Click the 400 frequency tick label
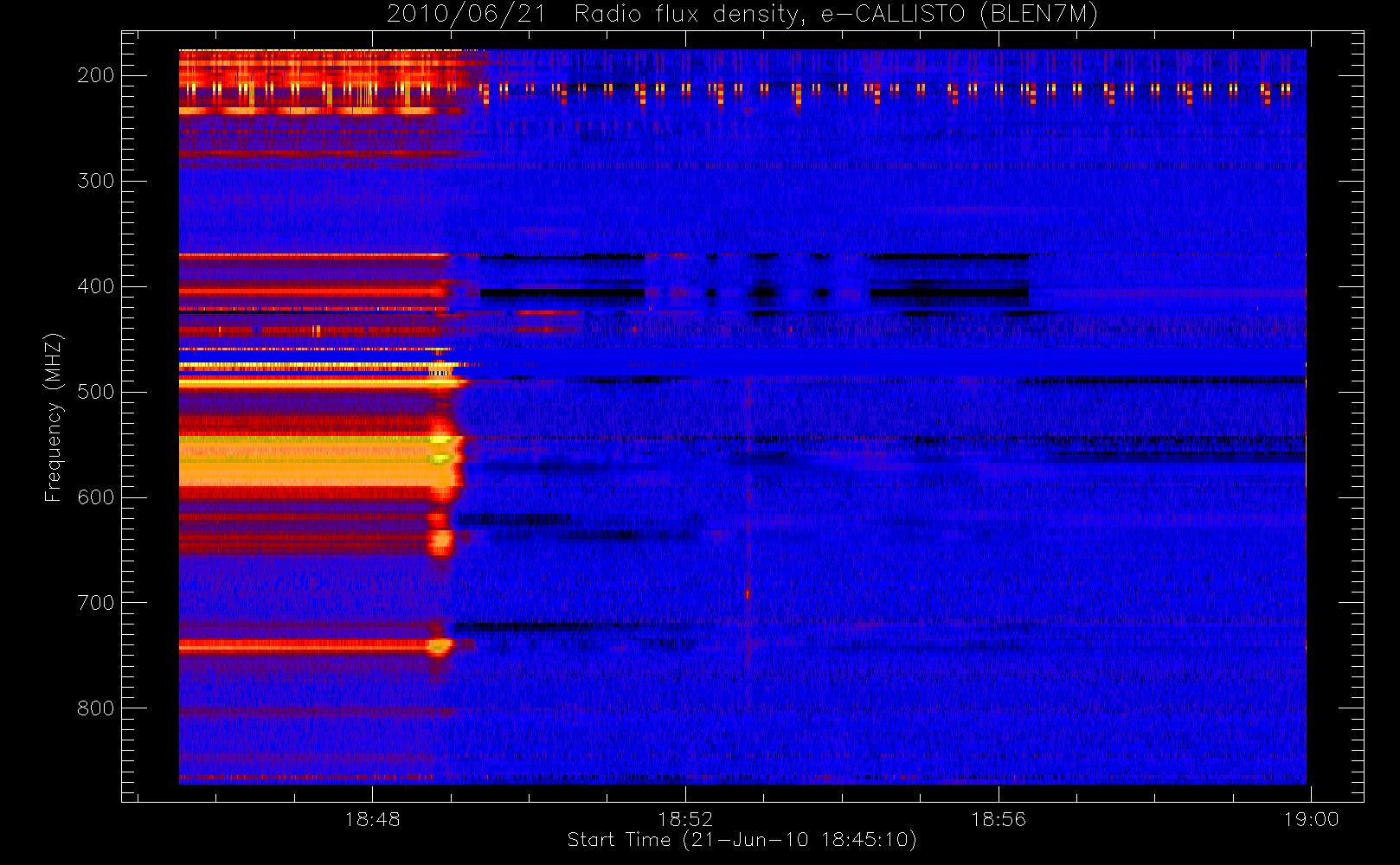This screenshot has height=865, width=1400. (96, 286)
